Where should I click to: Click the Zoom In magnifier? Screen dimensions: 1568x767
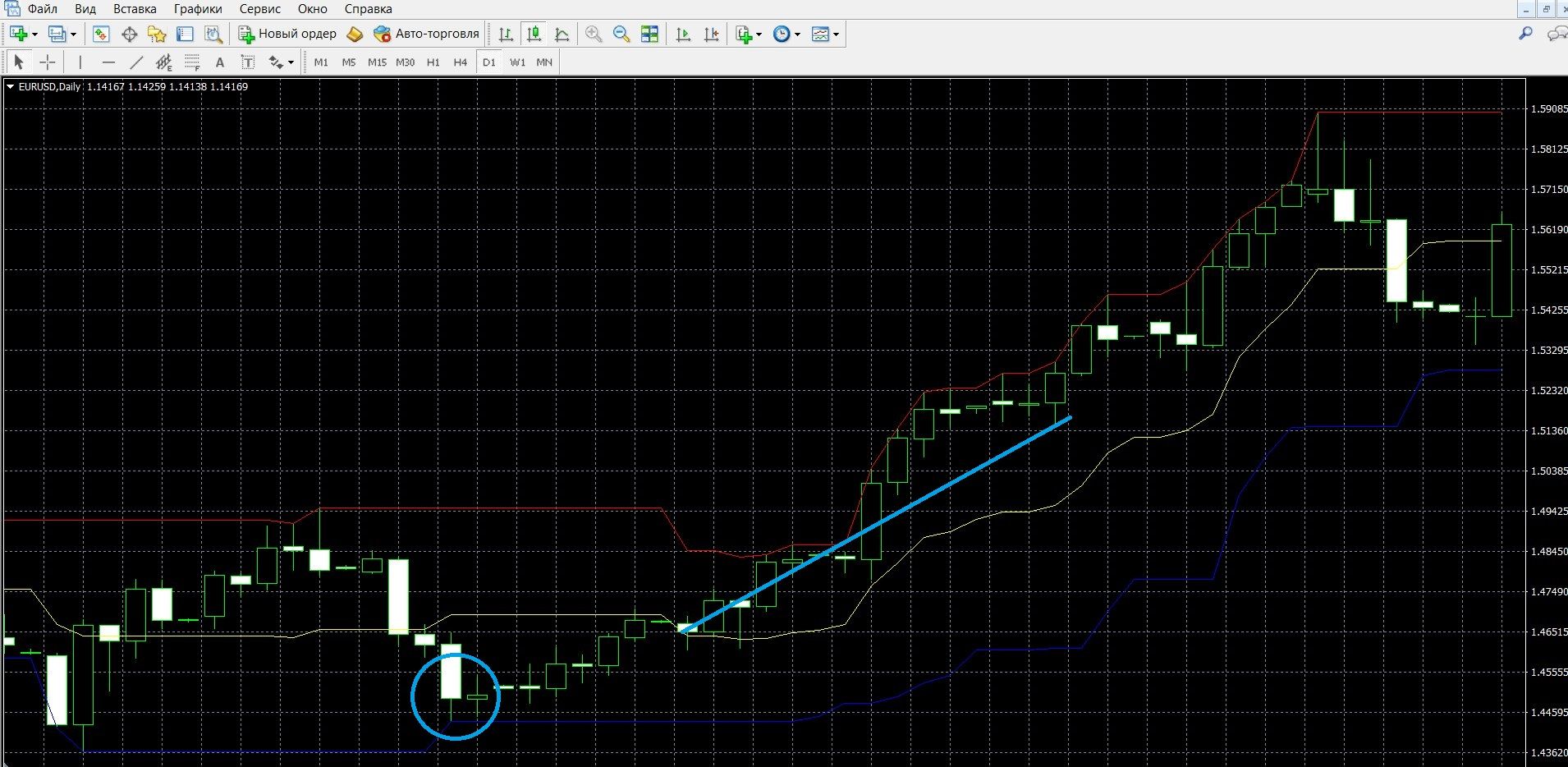click(x=594, y=34)
